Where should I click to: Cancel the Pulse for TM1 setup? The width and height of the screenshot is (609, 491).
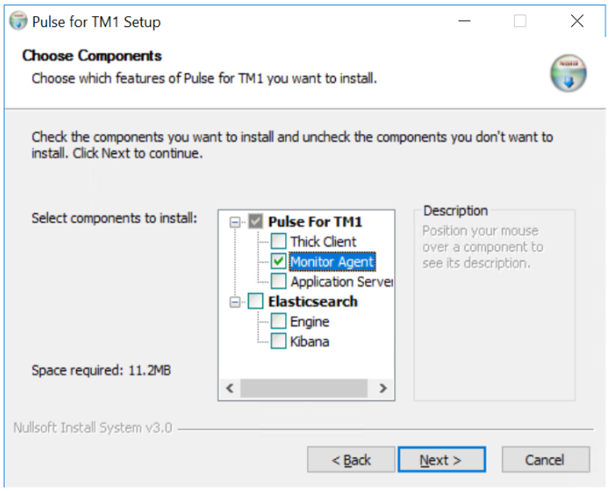tap(545, 460)
